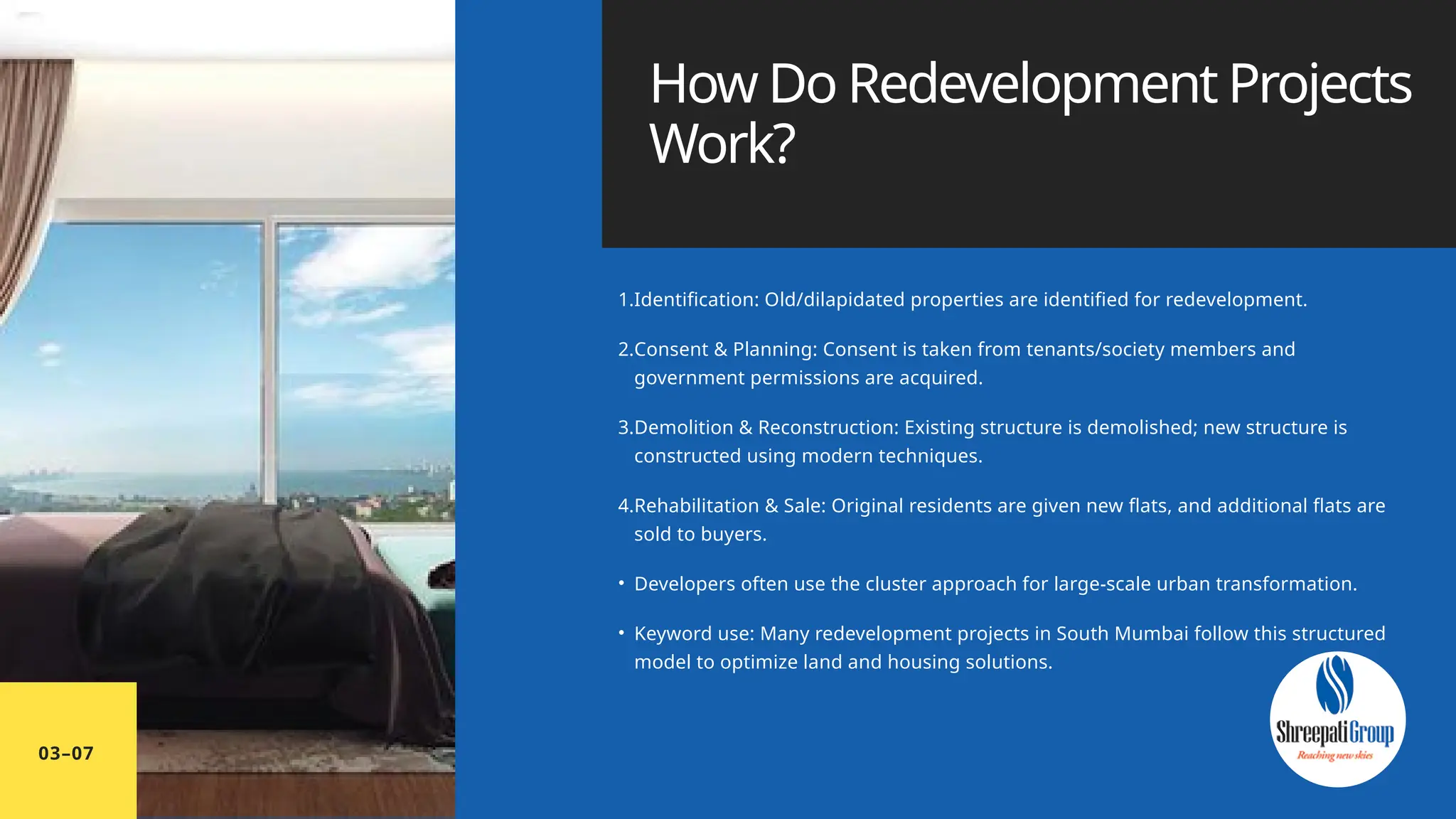The width and height of the screenshot is (1456, 819).
Task: Click the yellow 03–07 page number box
Action: pos(68,751)
